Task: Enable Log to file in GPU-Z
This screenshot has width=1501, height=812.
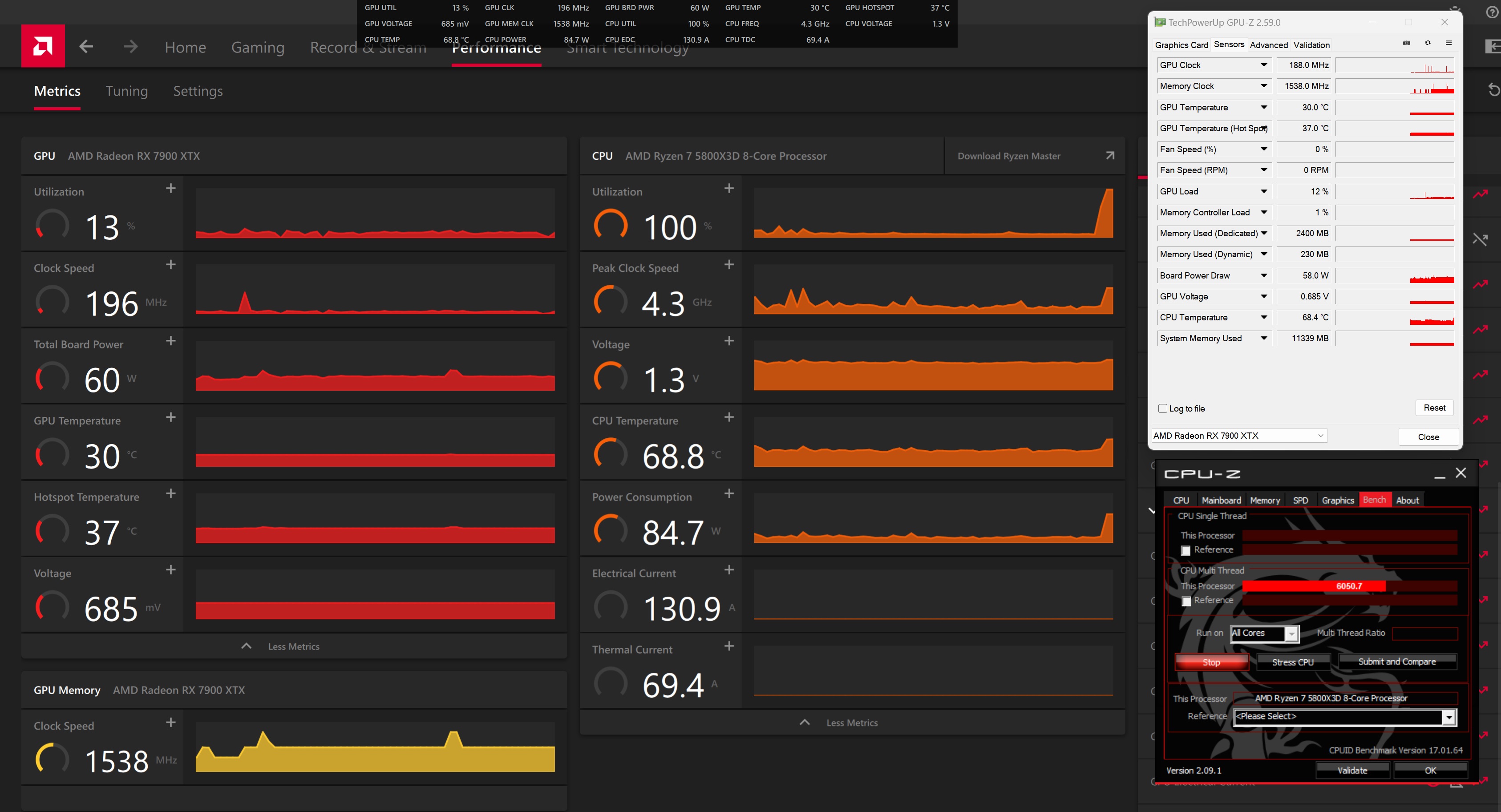Action: pos(1163,408)
